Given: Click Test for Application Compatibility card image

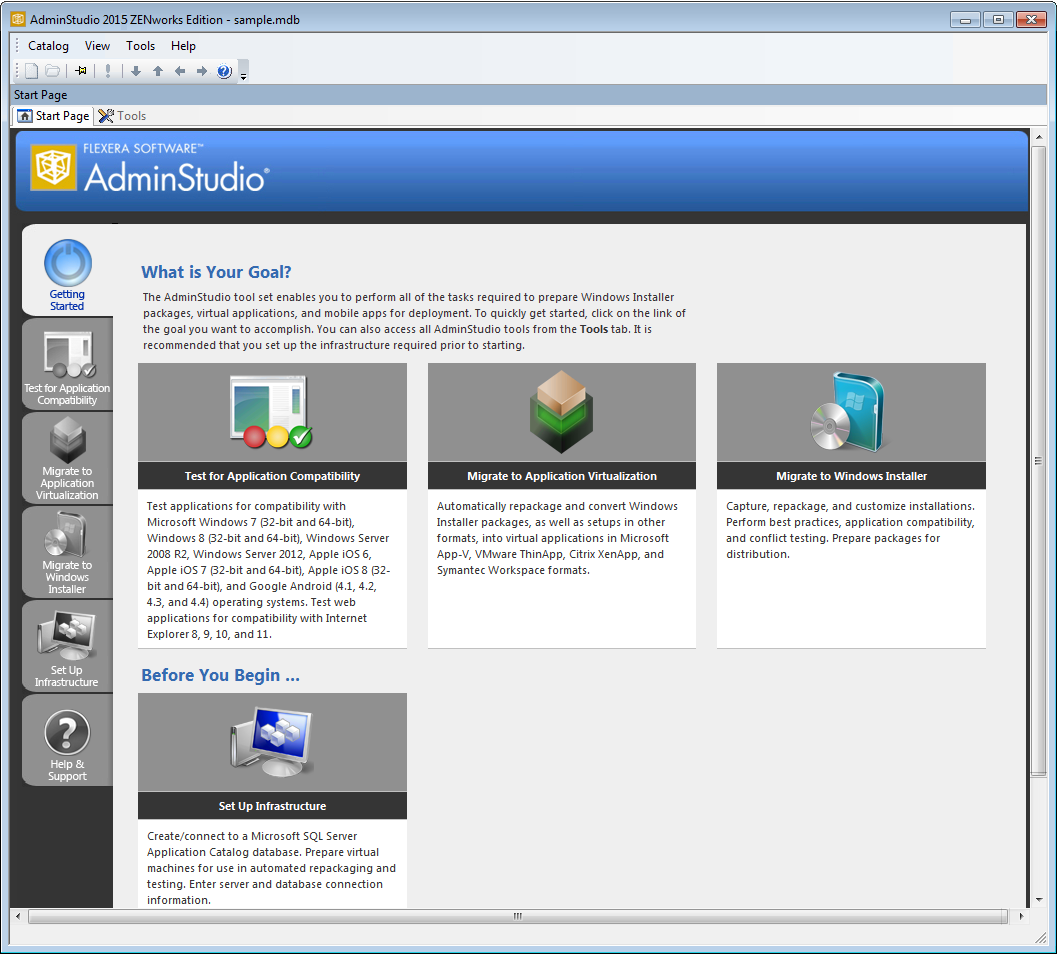Looking at the screenshot, I should (272, 412).
